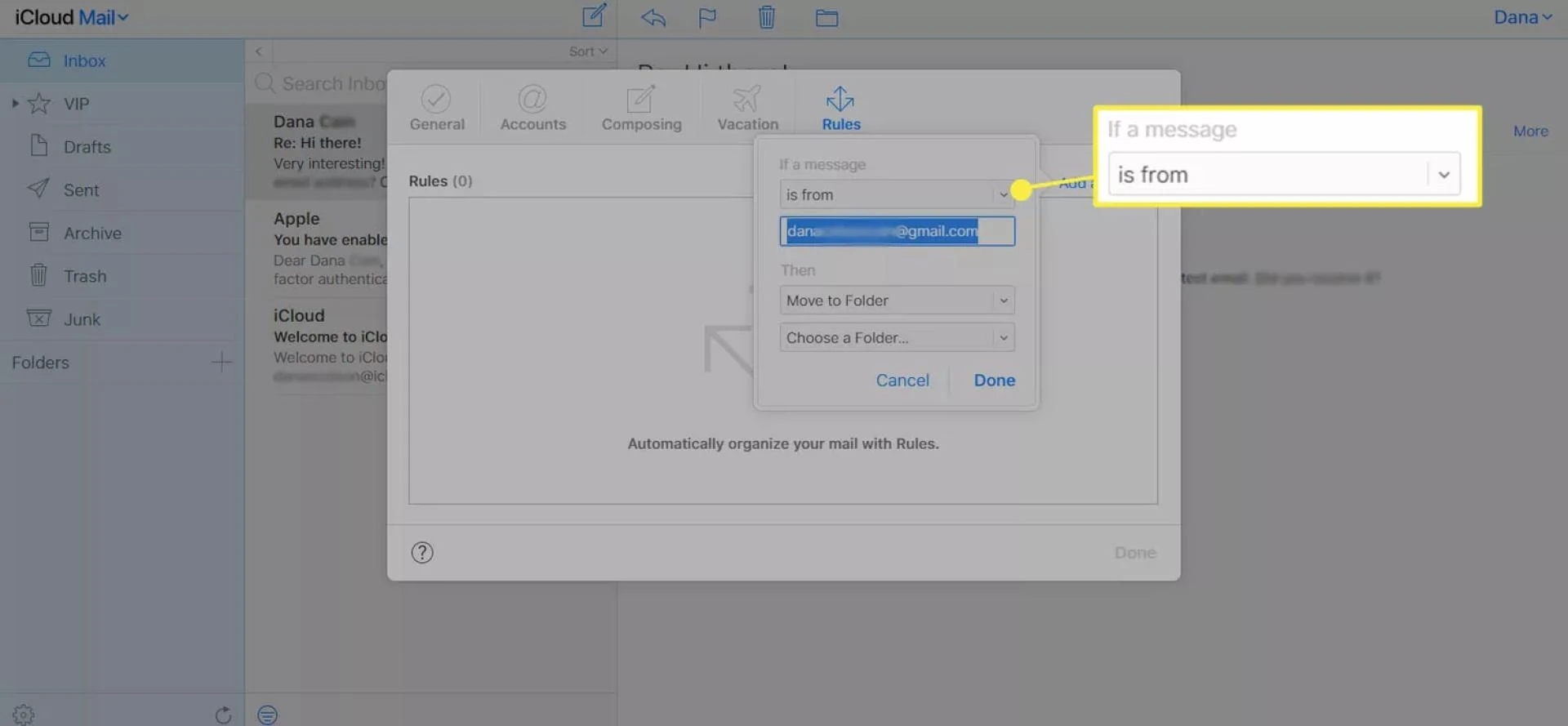Open the VIP mailbox
Screen dimensions: 1568x726
[x=122, y=104]
